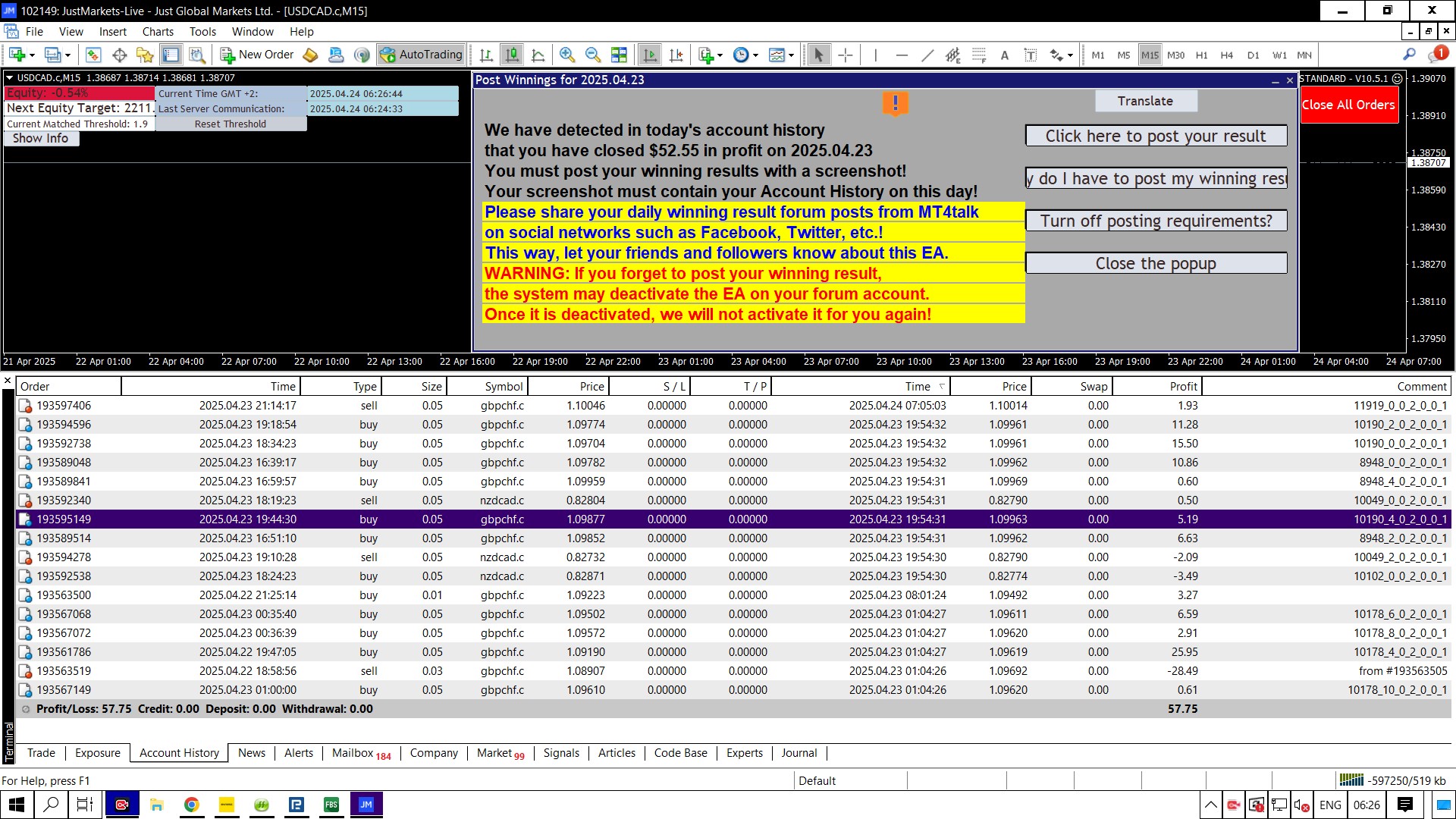Click the Tile Windows chart icon
Viewport: 1456px width, 819px height.
(619, 55)
